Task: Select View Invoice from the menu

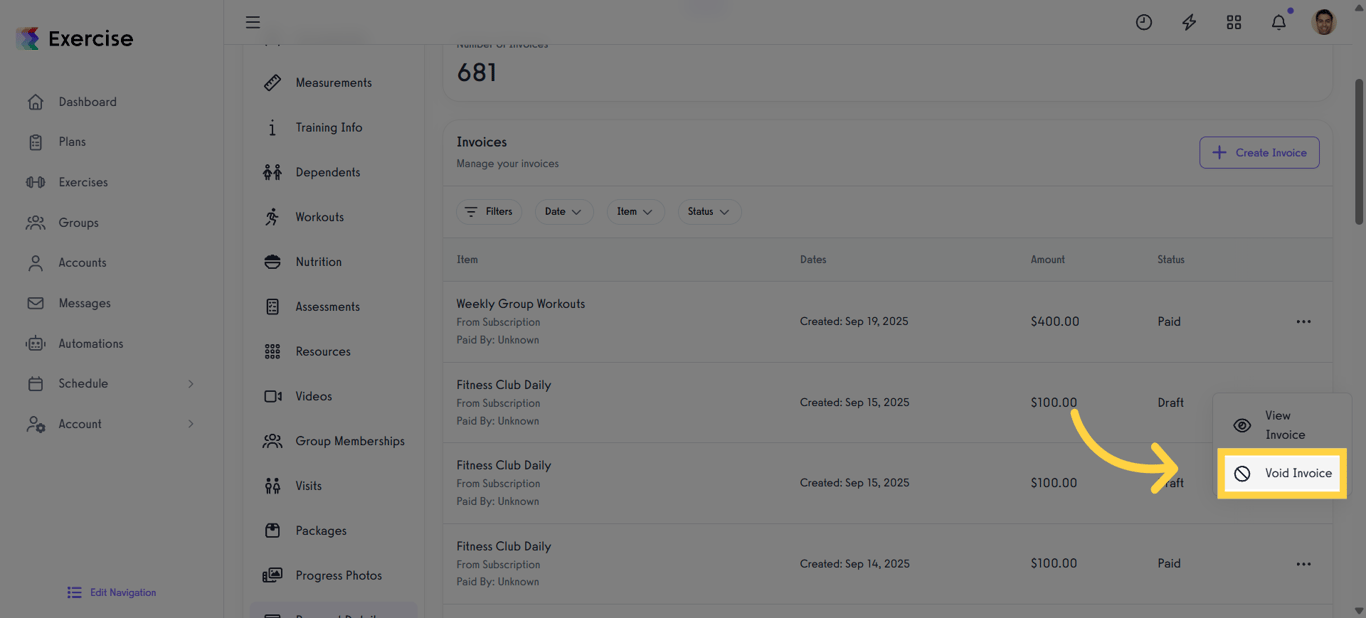Action: pyautogui.click(x=1283, y=425)
